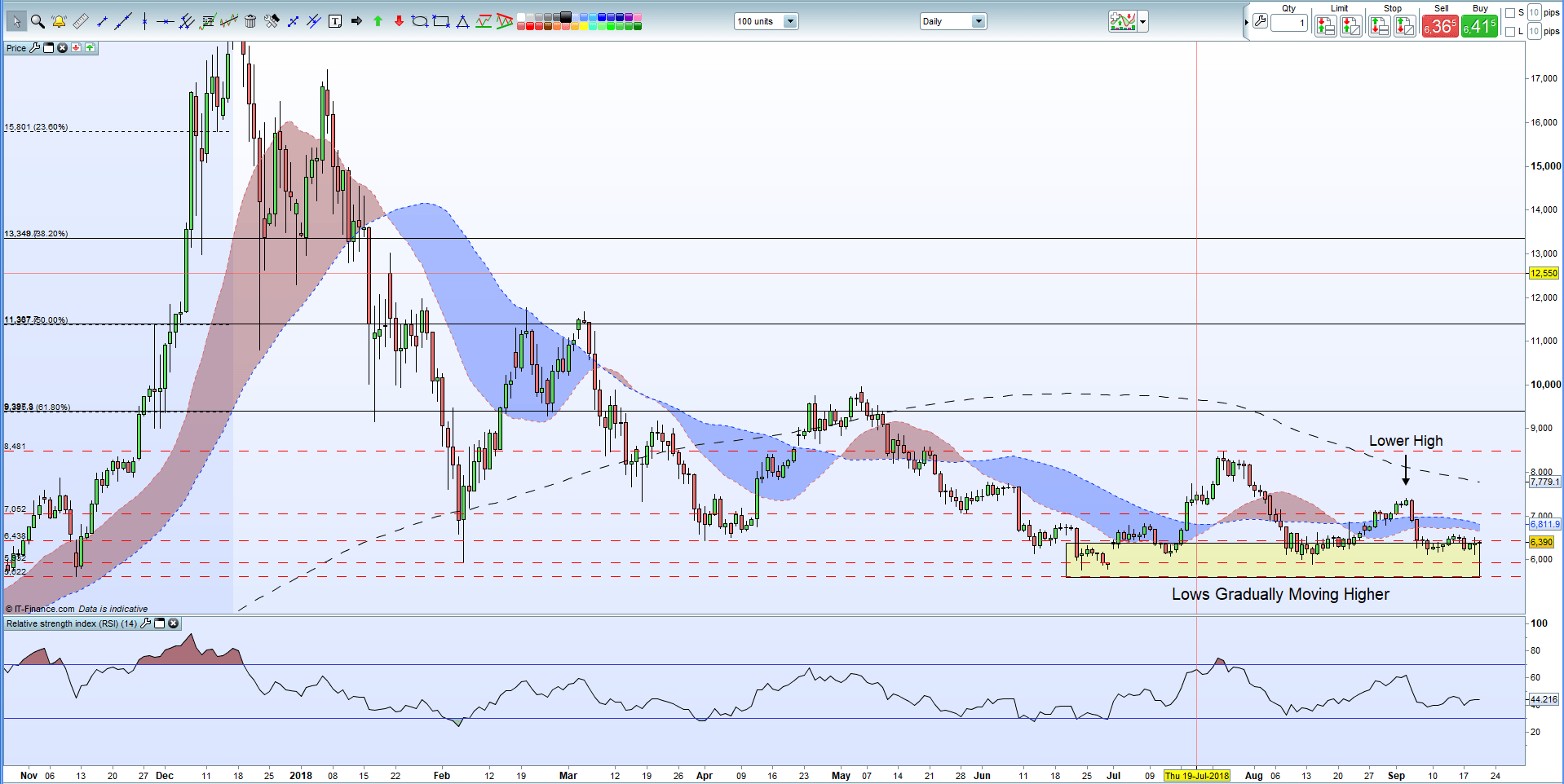Choose the dark green color swatch
Screen dimensions: 1564x784
(637, 25)
